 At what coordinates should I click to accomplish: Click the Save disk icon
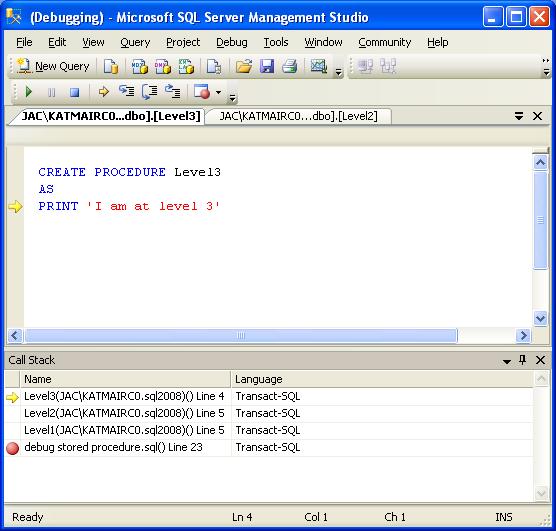tap(267, 66)
